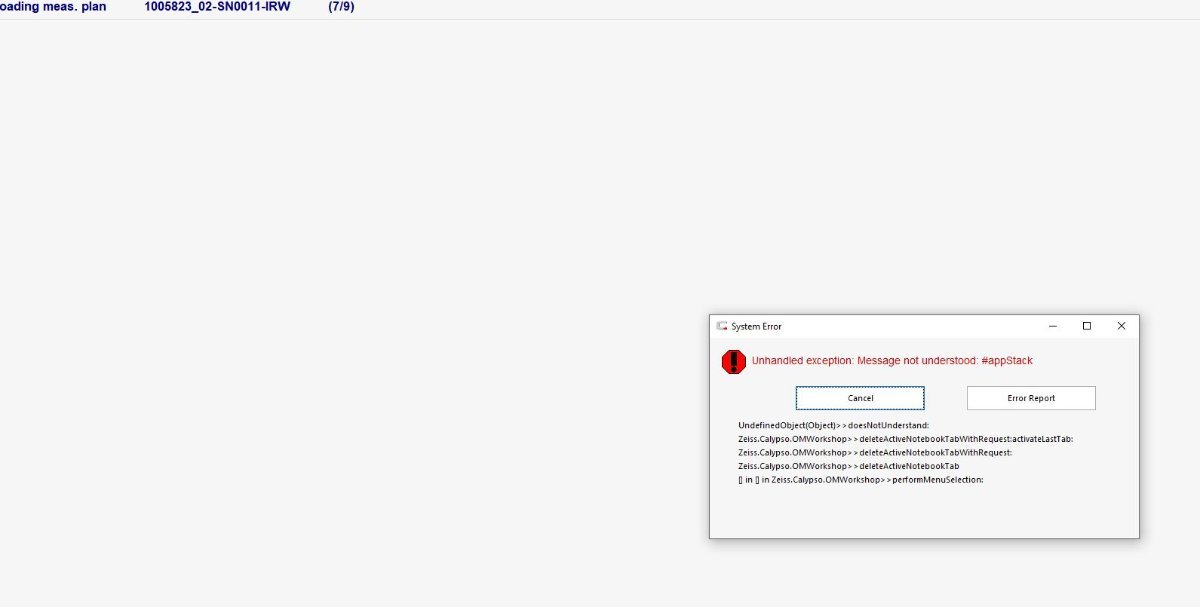
Task: Minimize the System Error window
Action: point(1053,326)
